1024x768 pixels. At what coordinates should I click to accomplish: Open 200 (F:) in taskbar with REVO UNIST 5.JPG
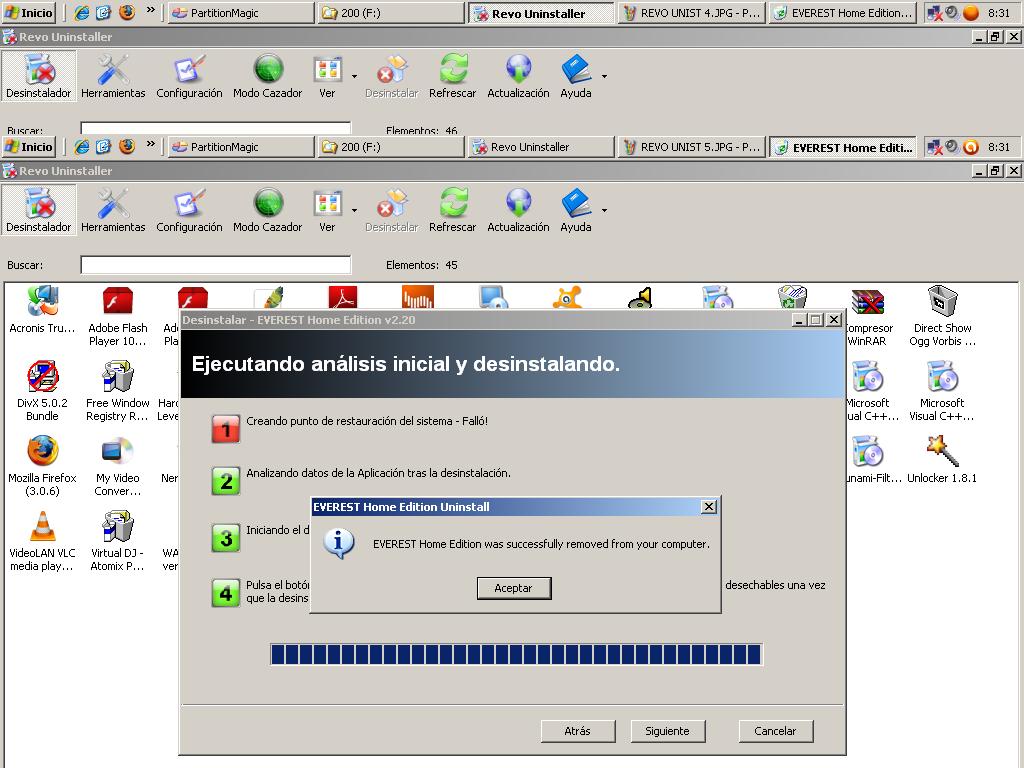tap(391, 148)
